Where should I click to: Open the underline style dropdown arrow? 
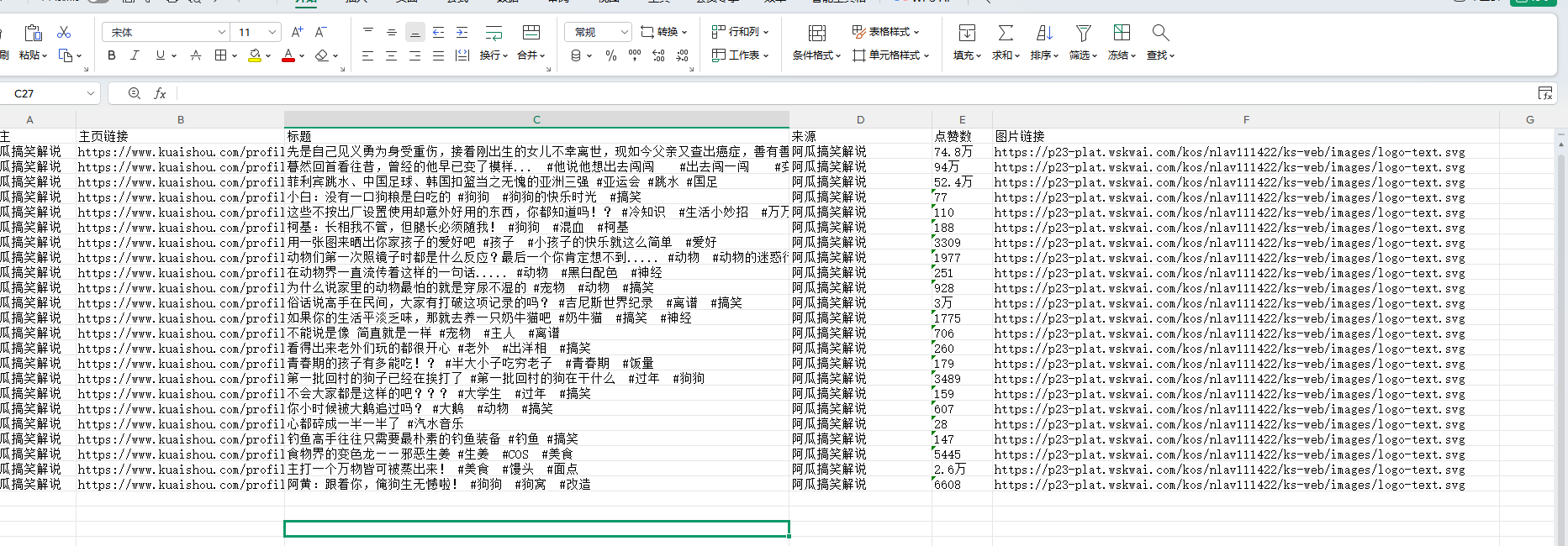tap(174, 56)
